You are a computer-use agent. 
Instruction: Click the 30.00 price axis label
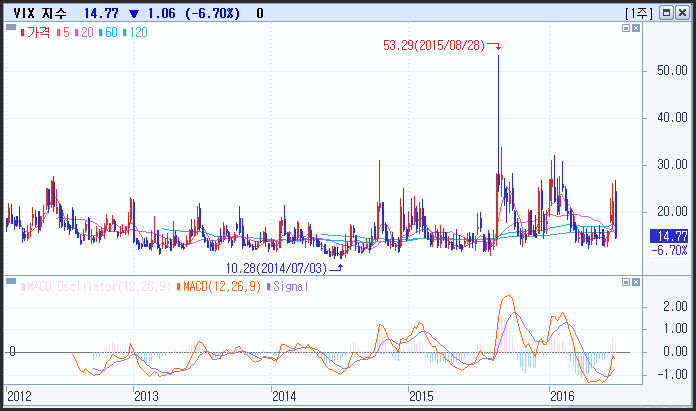[672, 165]
